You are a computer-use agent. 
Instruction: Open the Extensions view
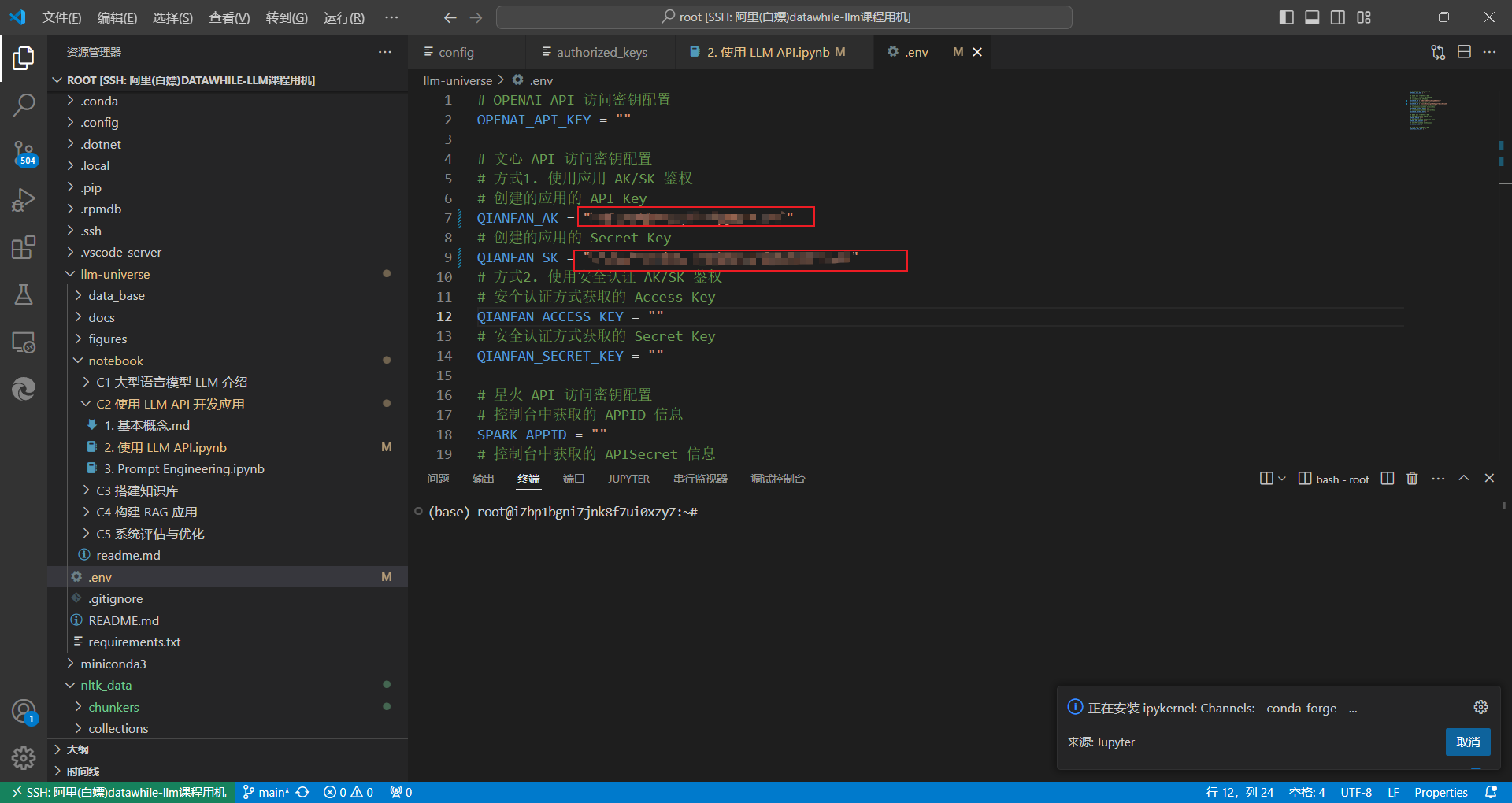pos(24,248)
